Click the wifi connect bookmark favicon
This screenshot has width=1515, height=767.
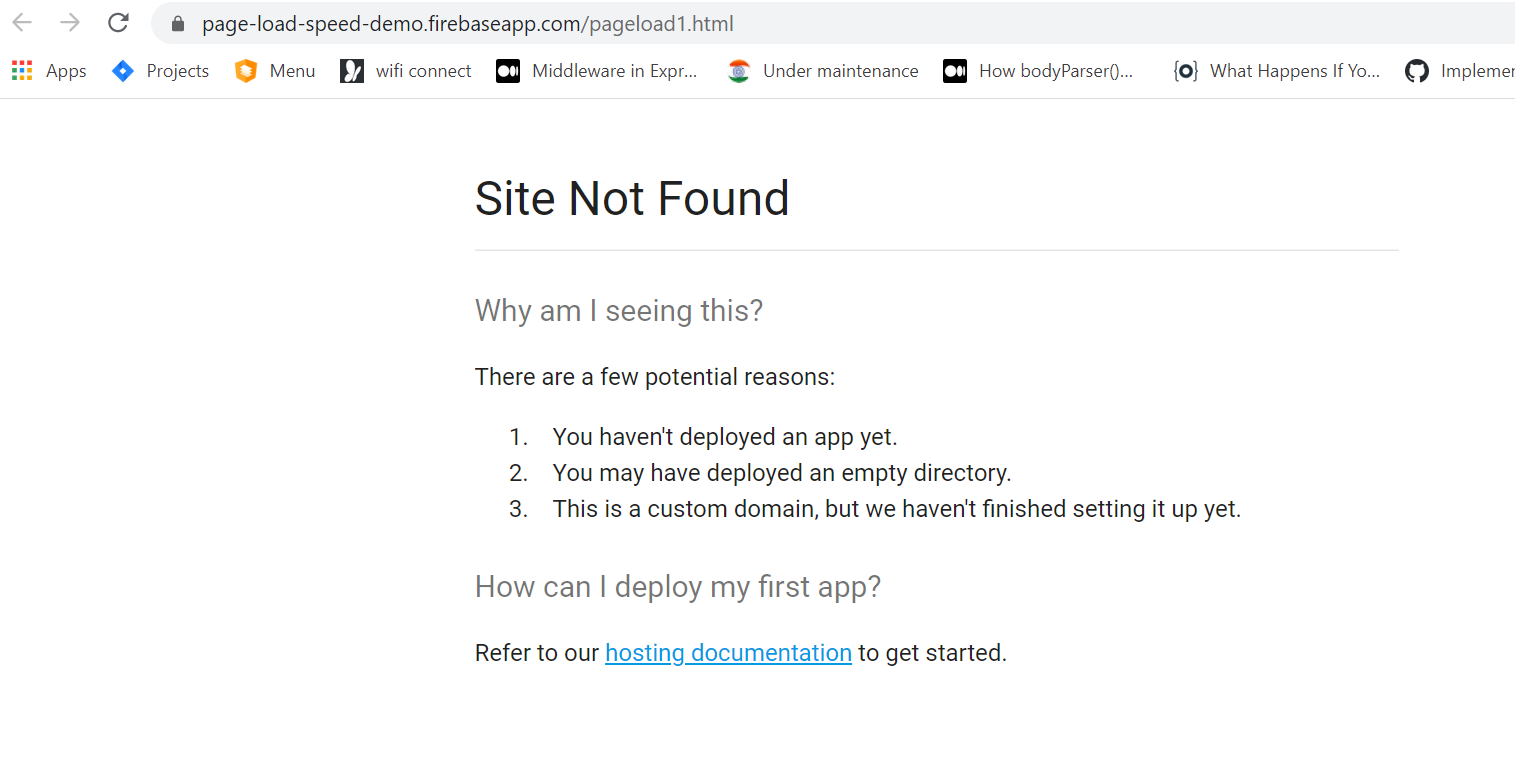[x=352, y=70]
